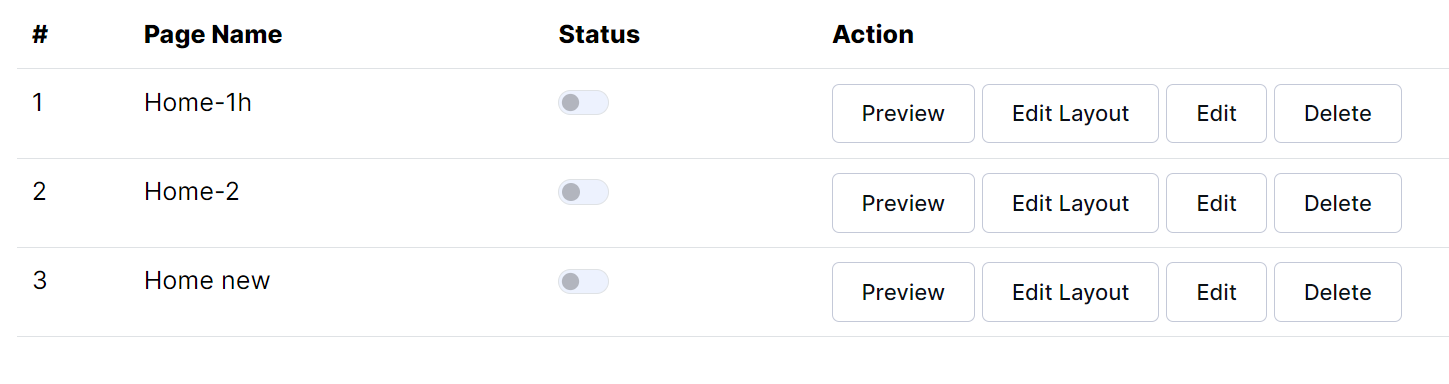Delete the Home-1h page
This screenshot has width=1449, height=384.
[x=1337, y=114]
